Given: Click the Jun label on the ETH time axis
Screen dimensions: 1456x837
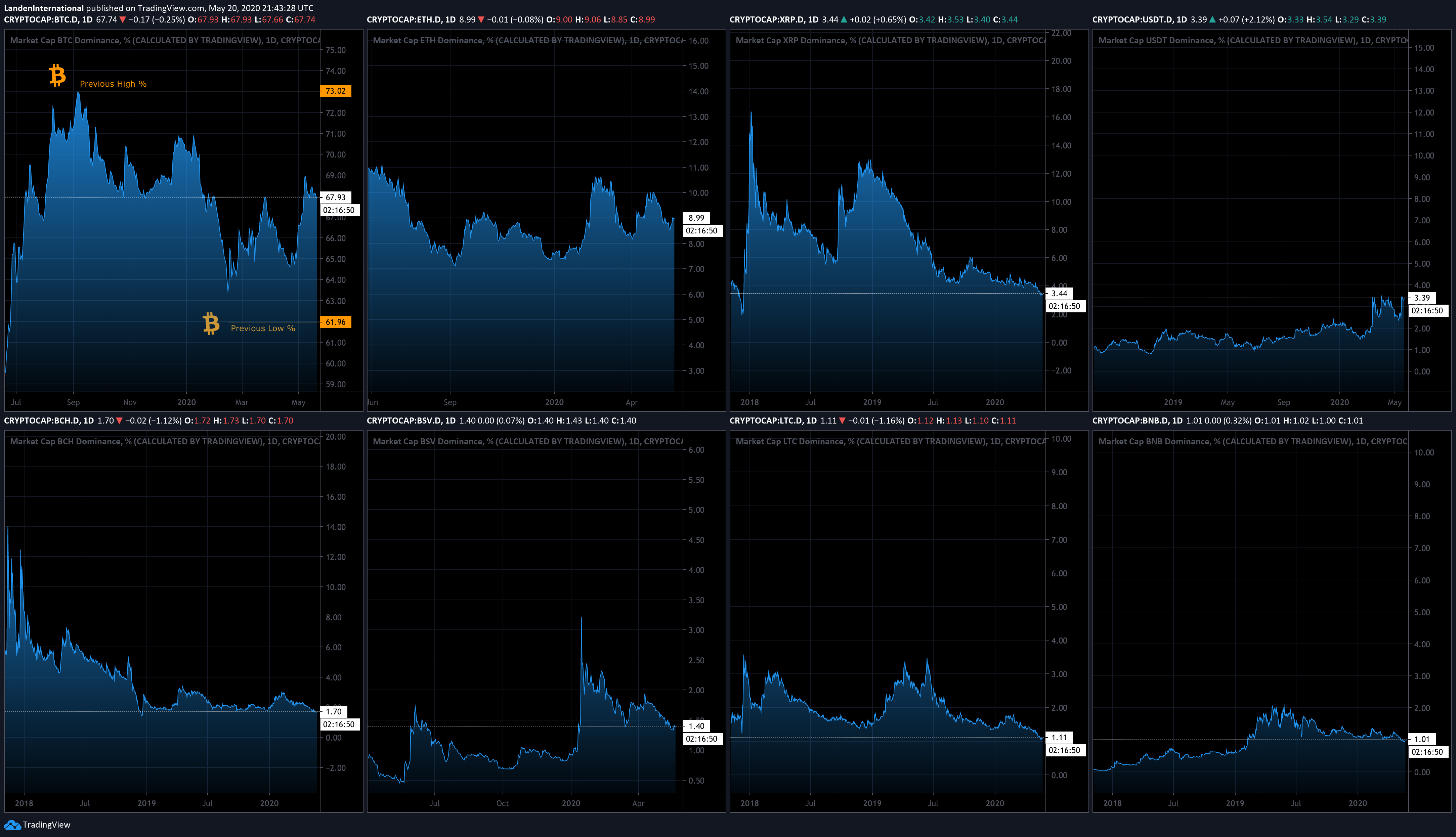Looking at the screenshot, I should coord(373,402).
